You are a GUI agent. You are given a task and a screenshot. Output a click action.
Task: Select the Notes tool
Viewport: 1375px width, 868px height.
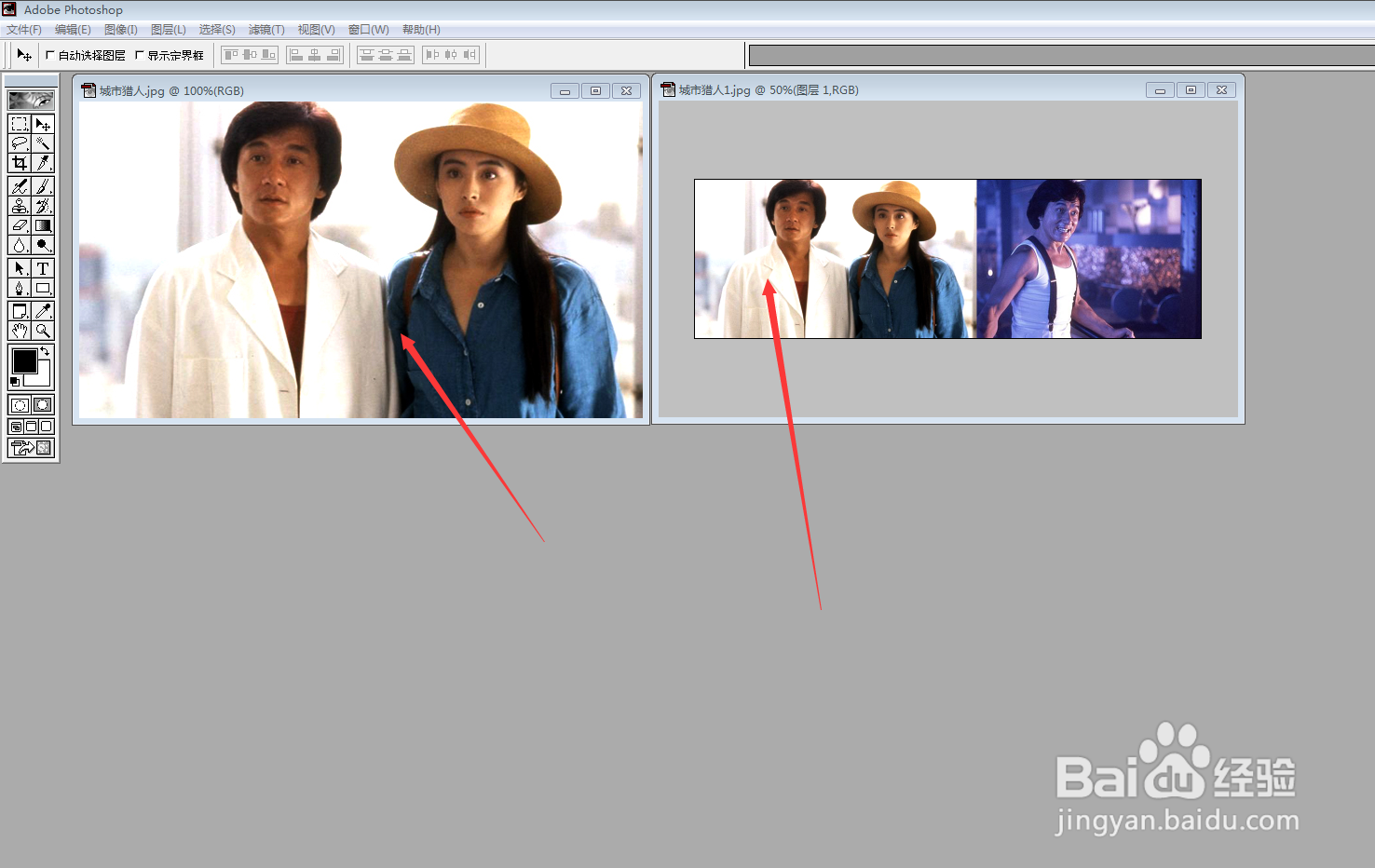[20, 311]
